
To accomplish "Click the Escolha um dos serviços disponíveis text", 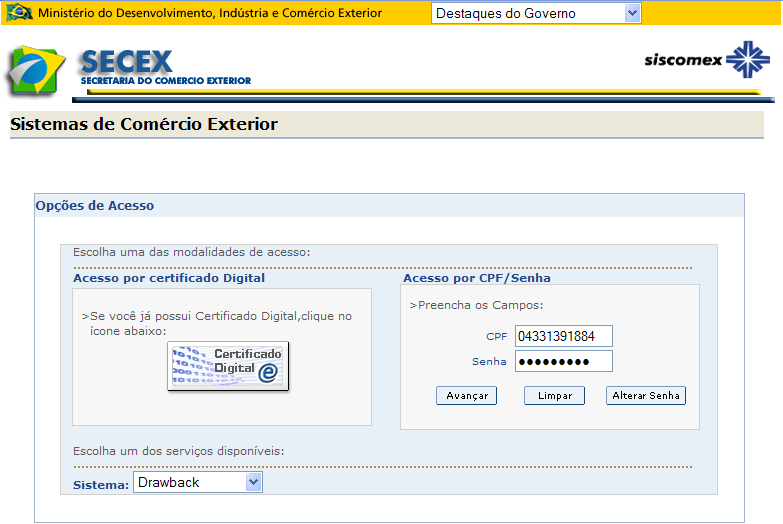I will point(178,451).
